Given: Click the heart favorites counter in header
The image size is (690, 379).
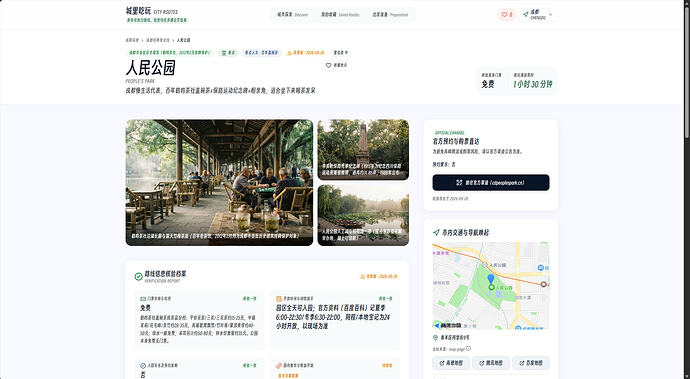Looking at the screenshot, I should click(506, 15).
